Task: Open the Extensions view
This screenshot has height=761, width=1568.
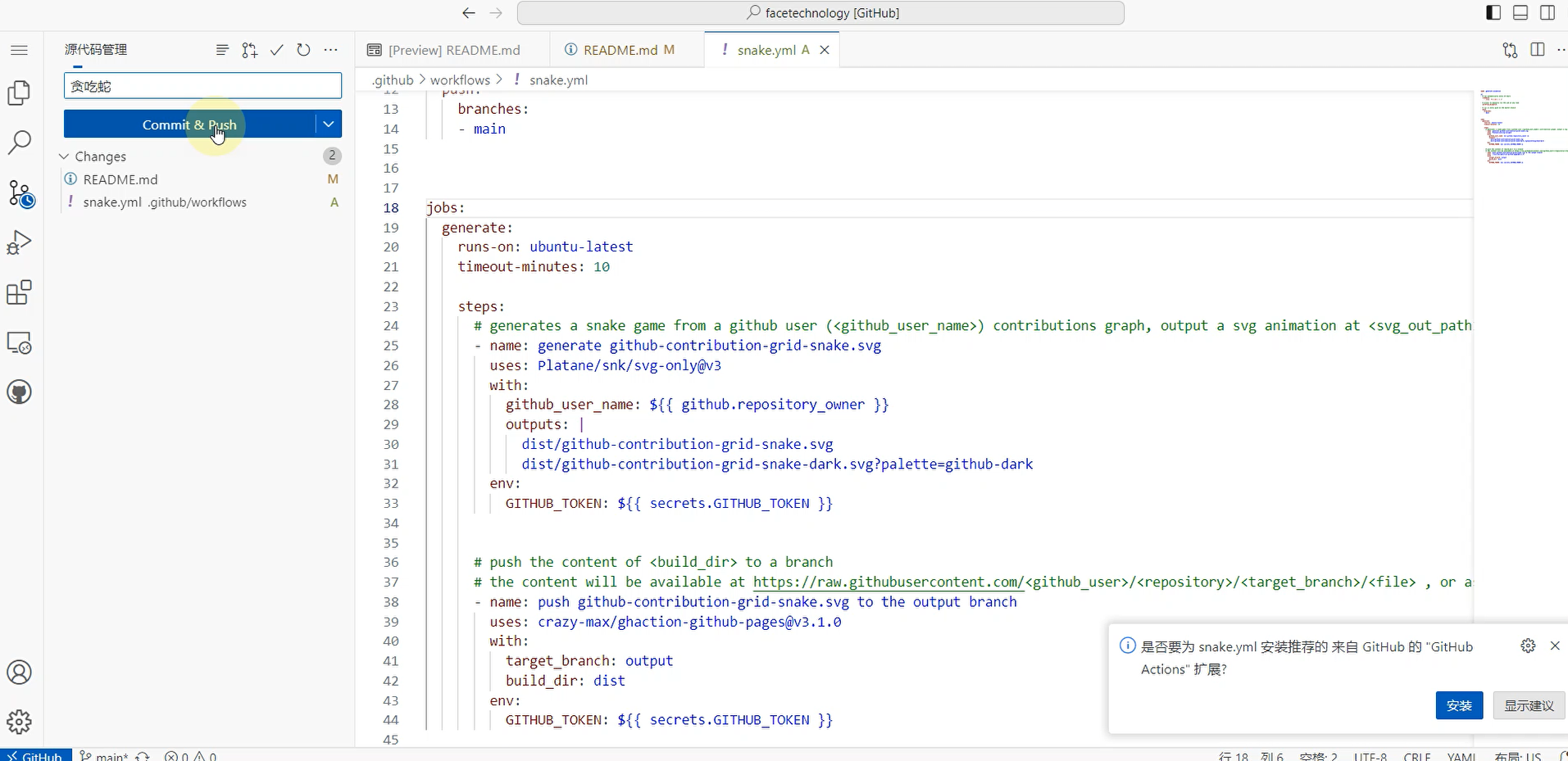Action: 19,292
